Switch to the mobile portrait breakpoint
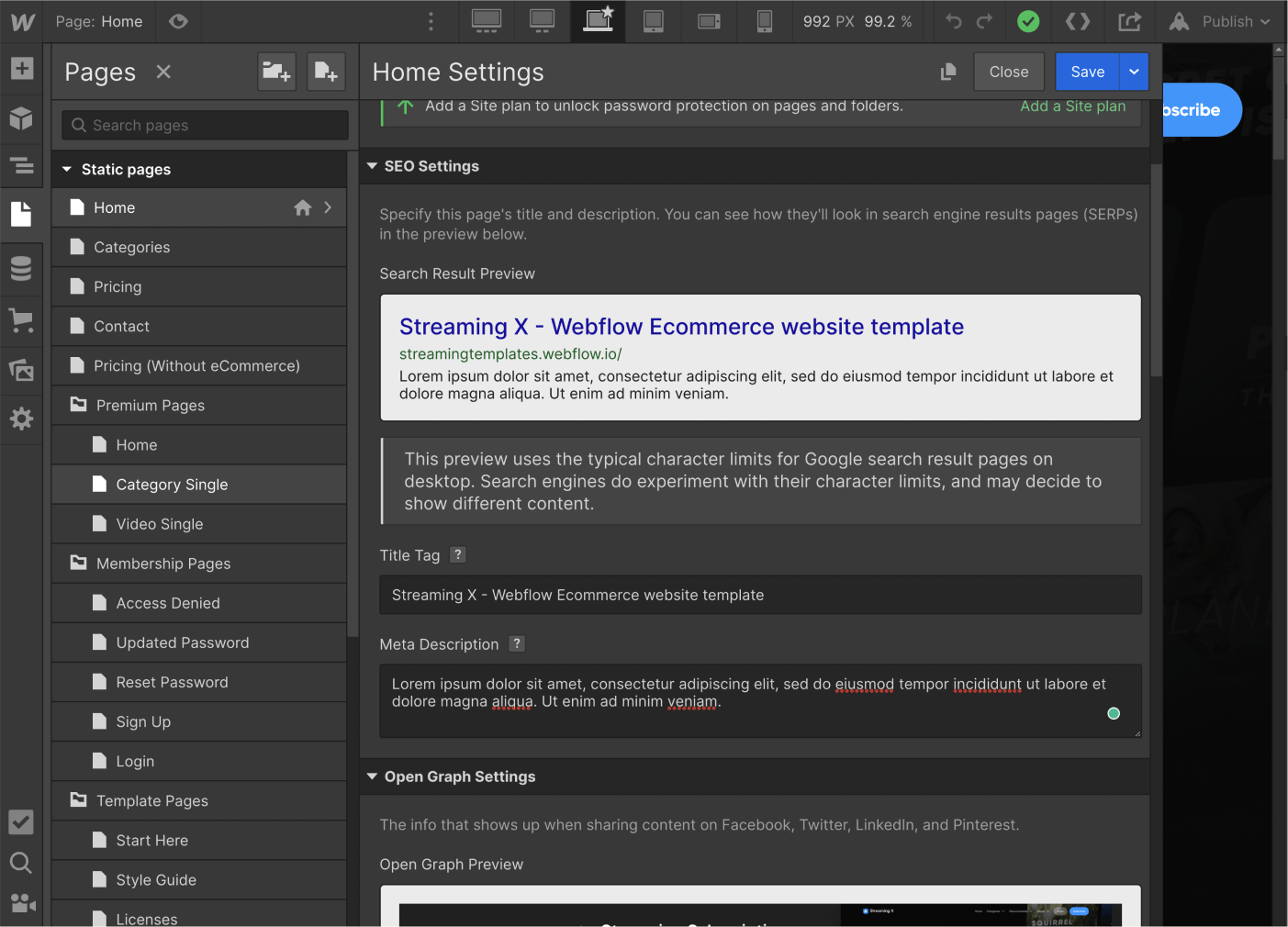This screenshot has width=1288, height=927. pyautogui.click(x=765, y=21)
